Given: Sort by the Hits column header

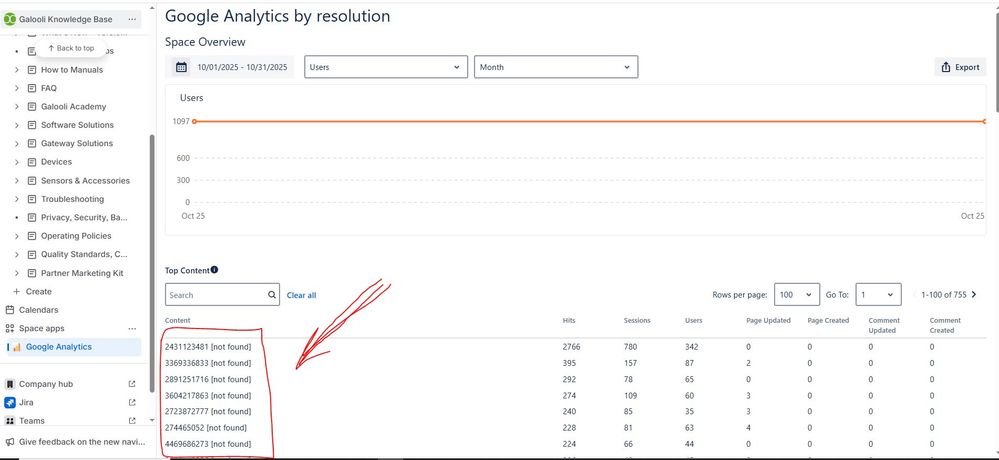Looking at the screenshot, I should (569, 320).
